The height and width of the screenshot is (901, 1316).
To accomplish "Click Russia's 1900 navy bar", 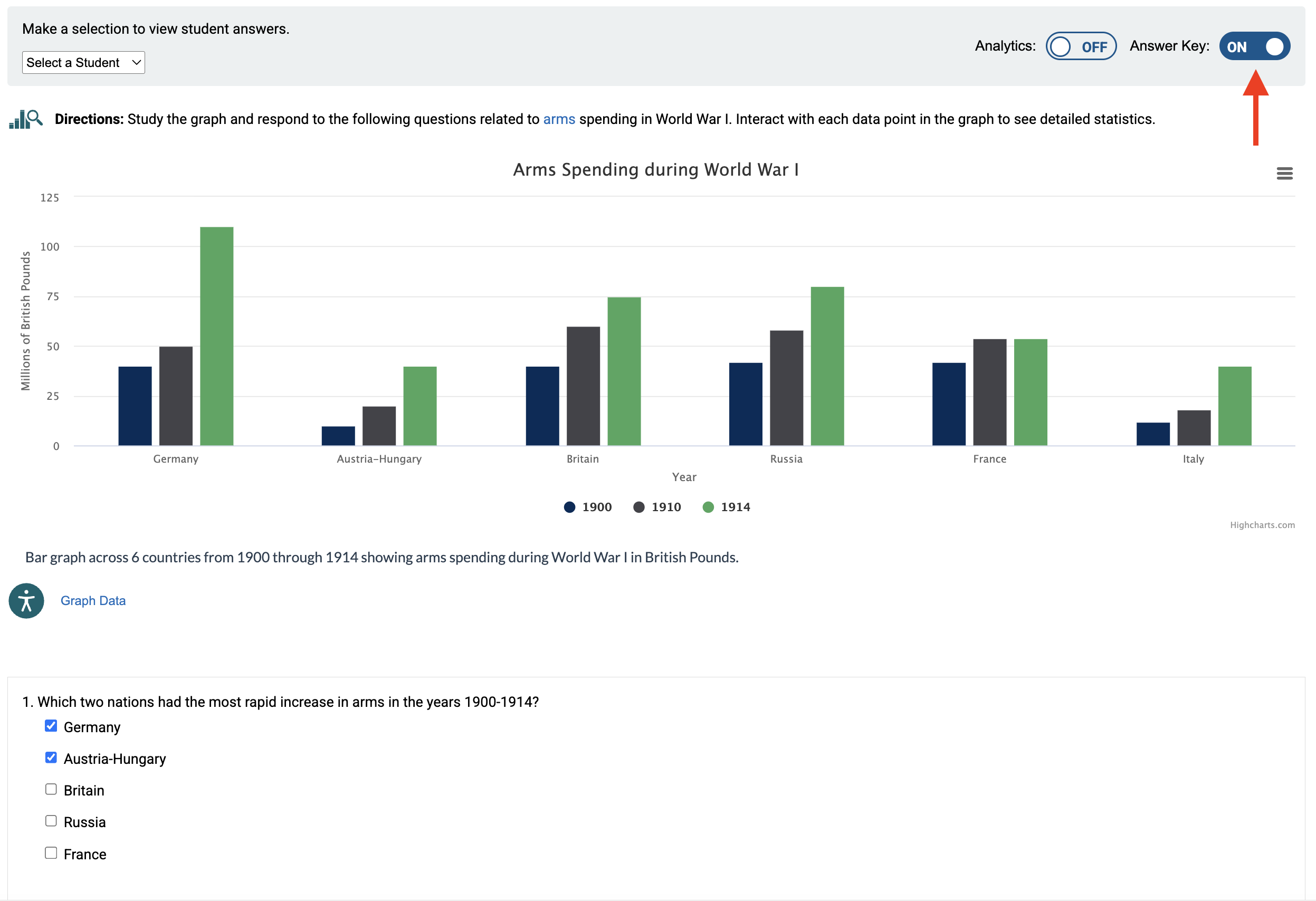I will 746,404.
